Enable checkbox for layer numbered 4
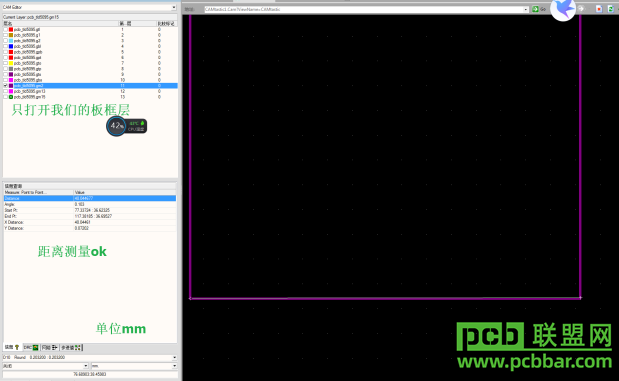Image resolution: width=619 pixels, height=381 pixels. tap(6, 46)
